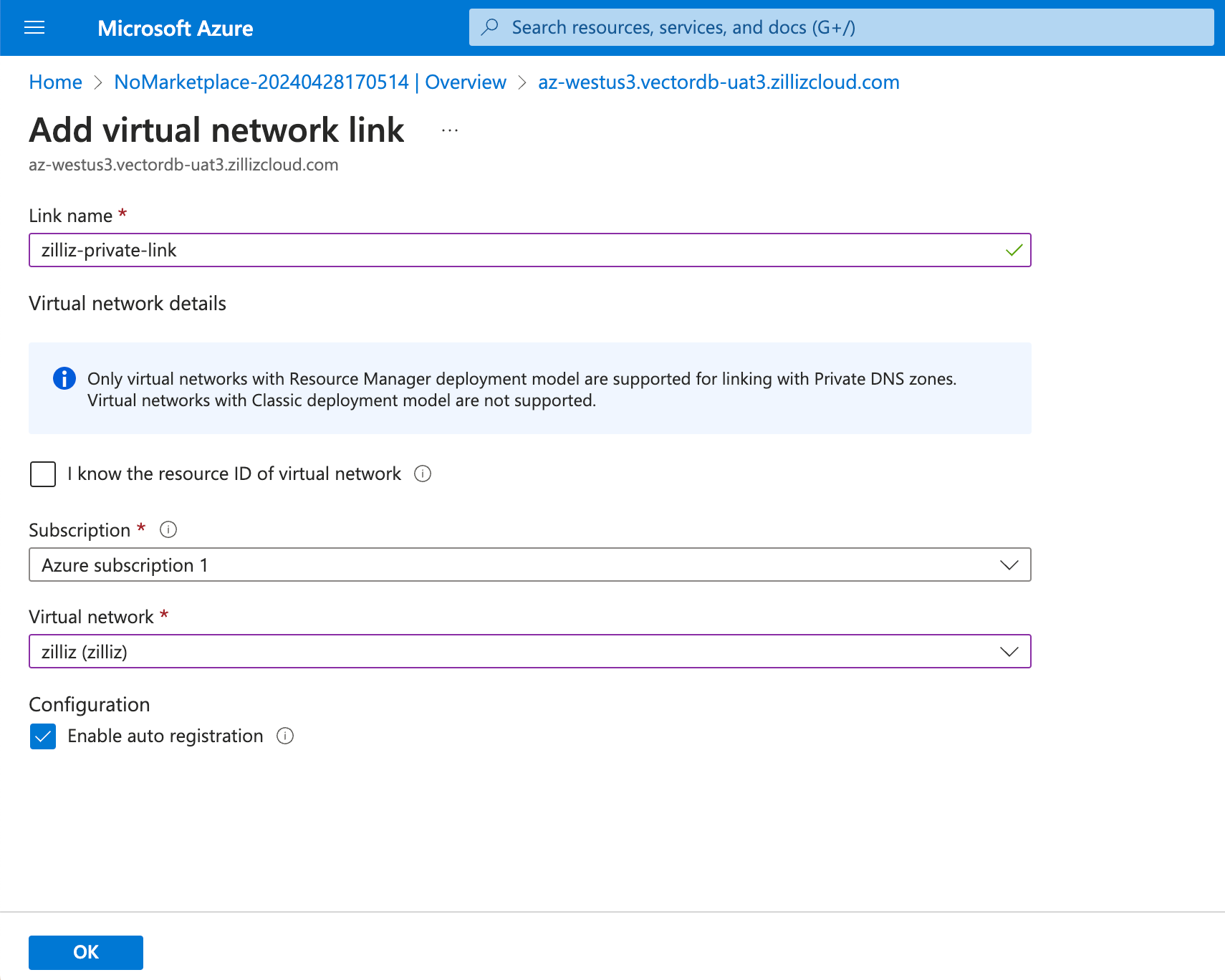This screenshot has width=1225, height=980.
Task: Open az-westus3 zillizcloud breadcrumb link
Action: point(719,82)
